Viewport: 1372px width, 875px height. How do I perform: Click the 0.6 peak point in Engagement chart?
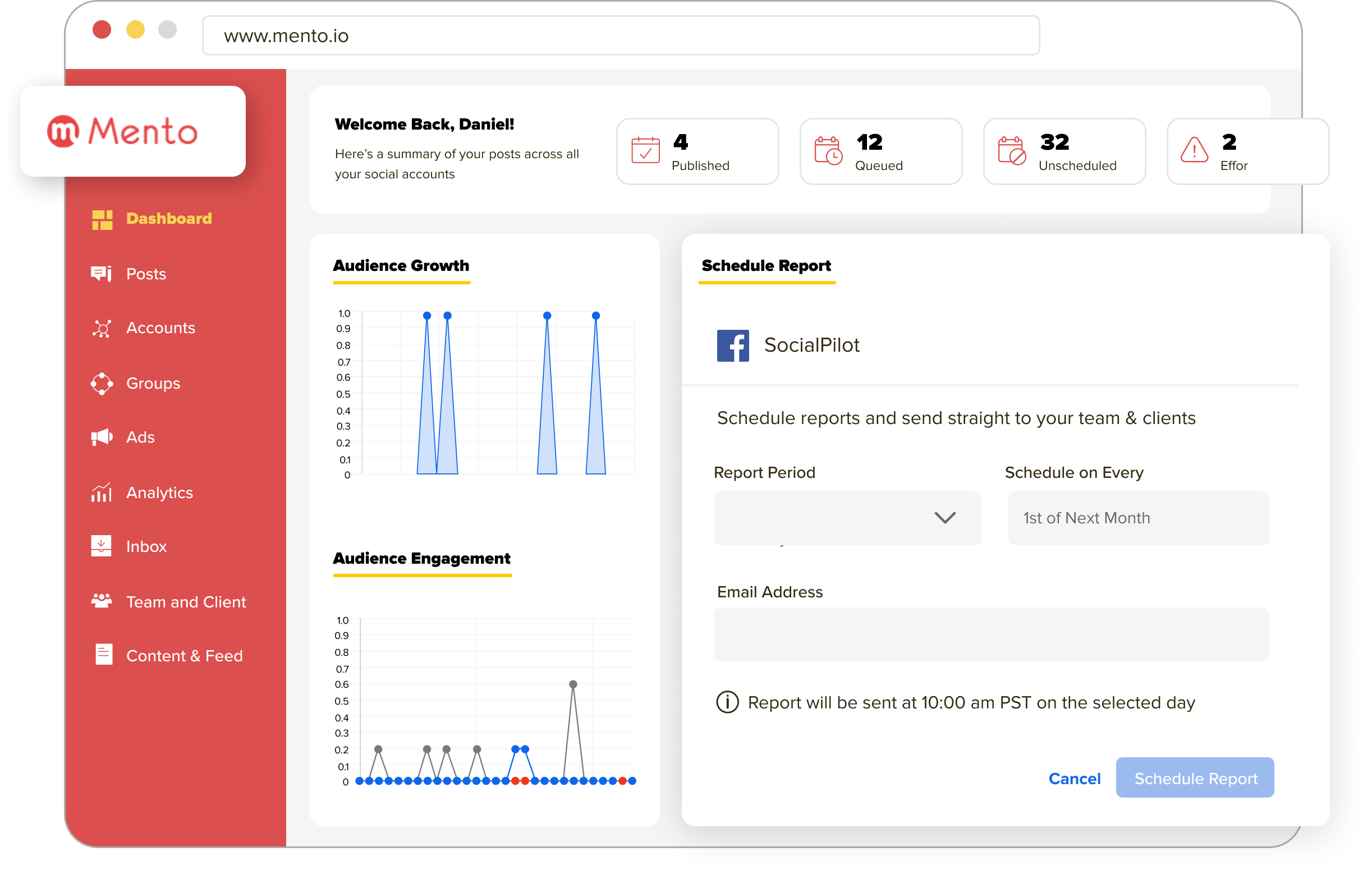point(573,685)
